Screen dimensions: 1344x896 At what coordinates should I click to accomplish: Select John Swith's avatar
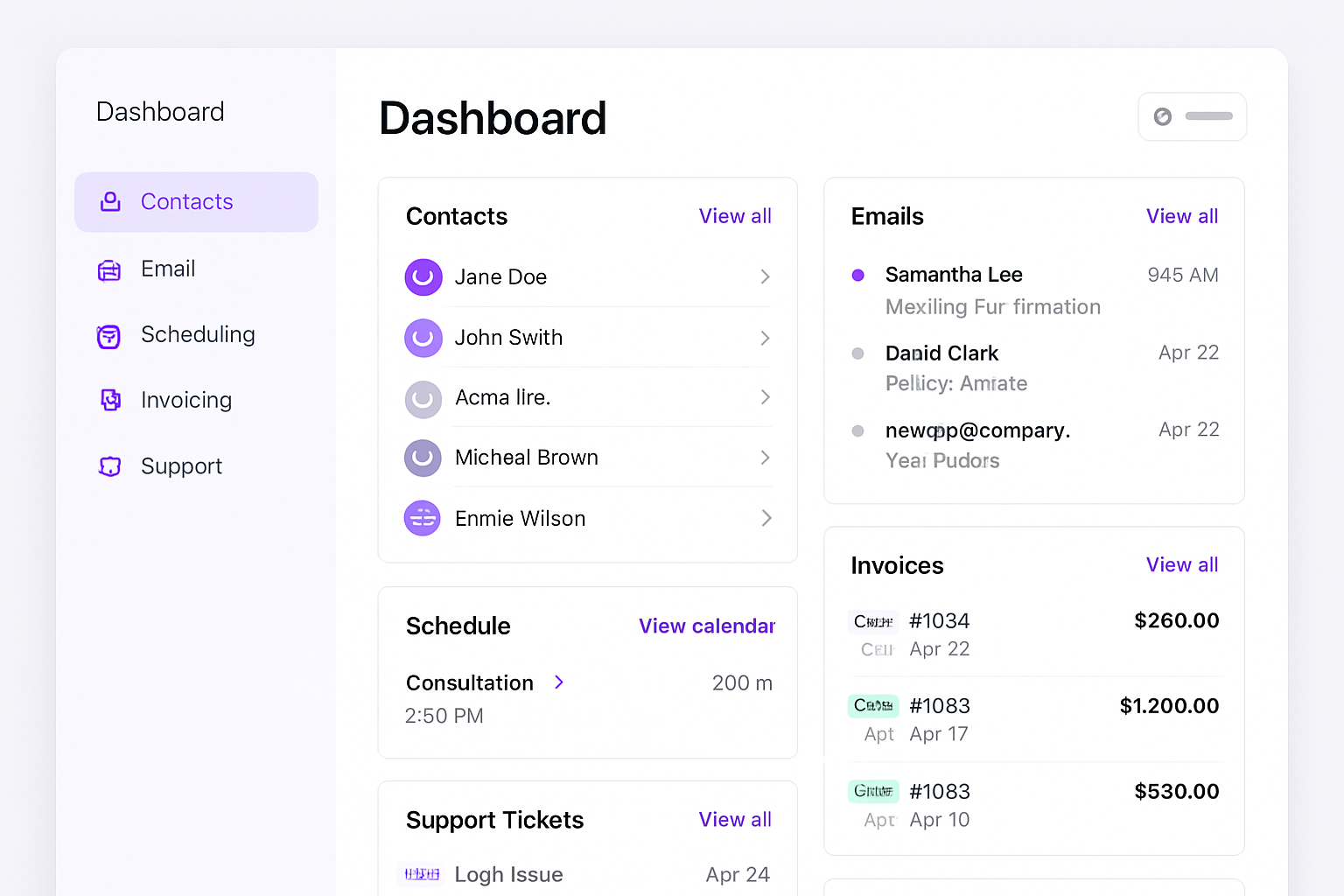click(x=423, y=338)
